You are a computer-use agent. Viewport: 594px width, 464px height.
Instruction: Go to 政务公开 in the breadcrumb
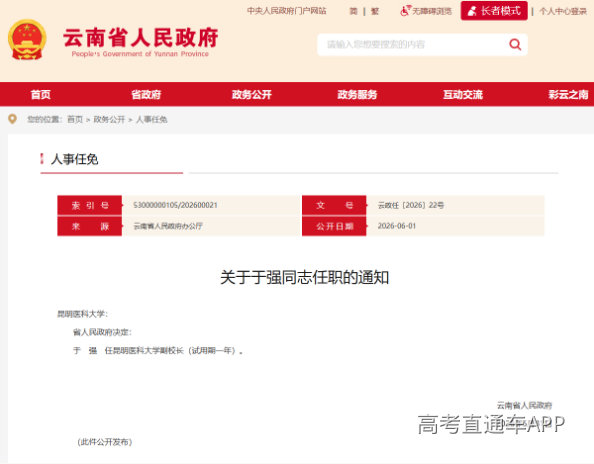click(109, 120)
